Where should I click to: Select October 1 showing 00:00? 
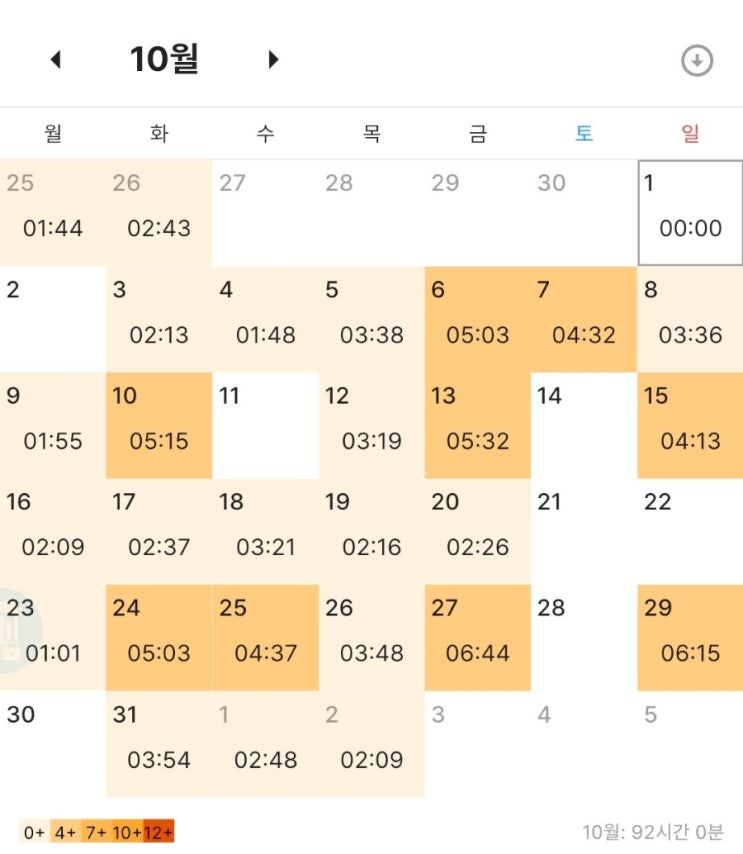pos(690,212)
